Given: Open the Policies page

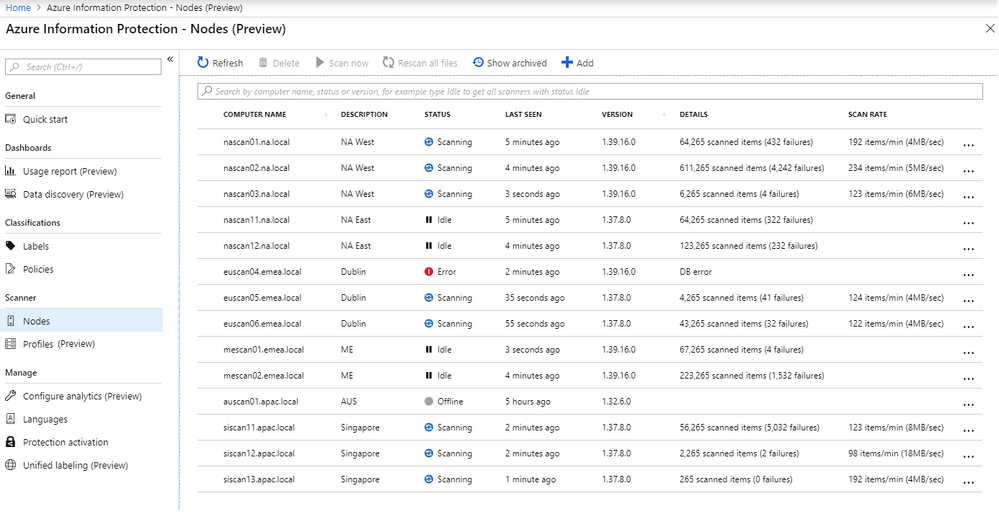Looking at the screenshot, I should tap(38, 269).
